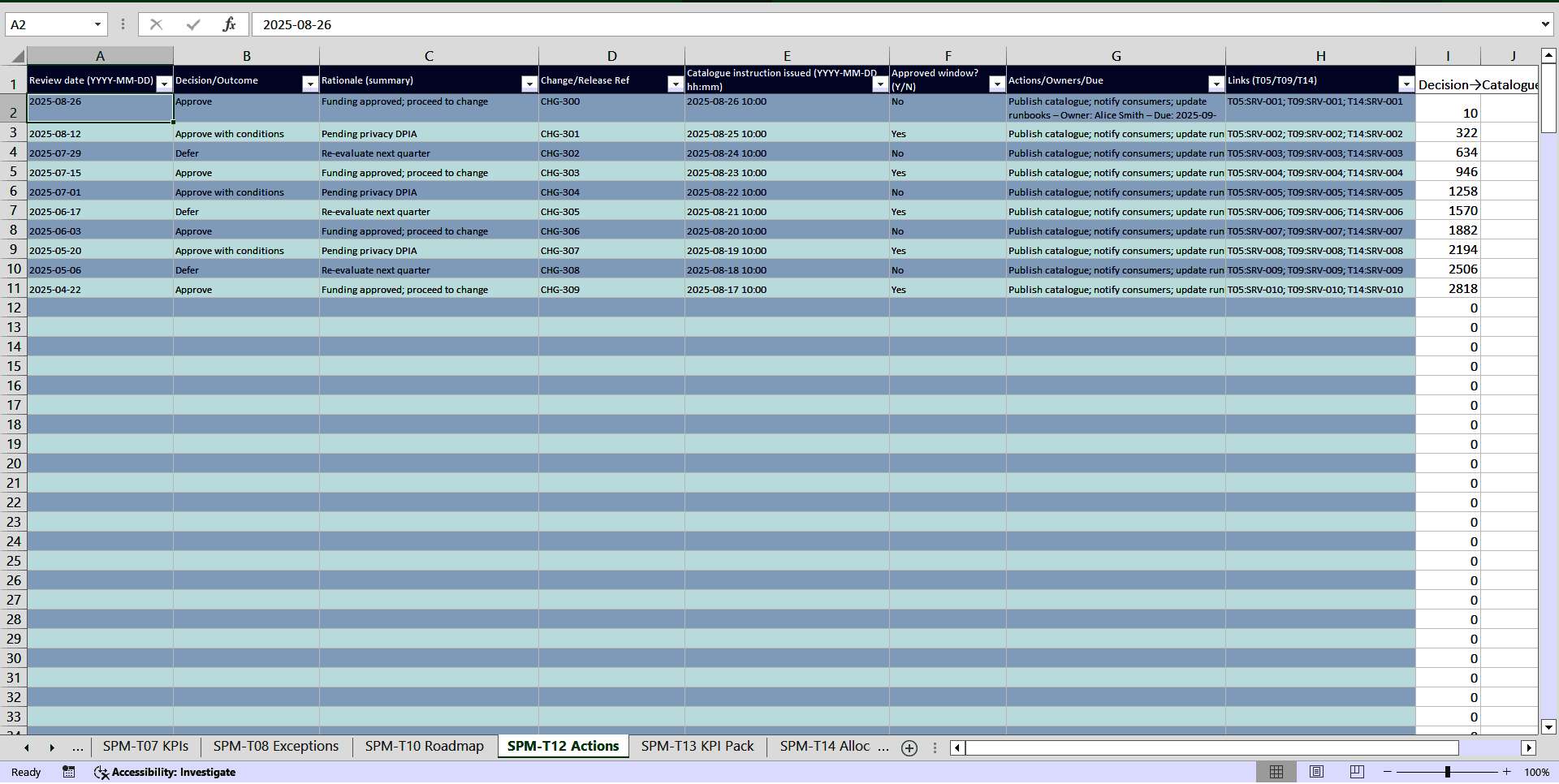Open Change/Release Ref filter dropdown
The image size is (1559, 784).
pos(676,84)
